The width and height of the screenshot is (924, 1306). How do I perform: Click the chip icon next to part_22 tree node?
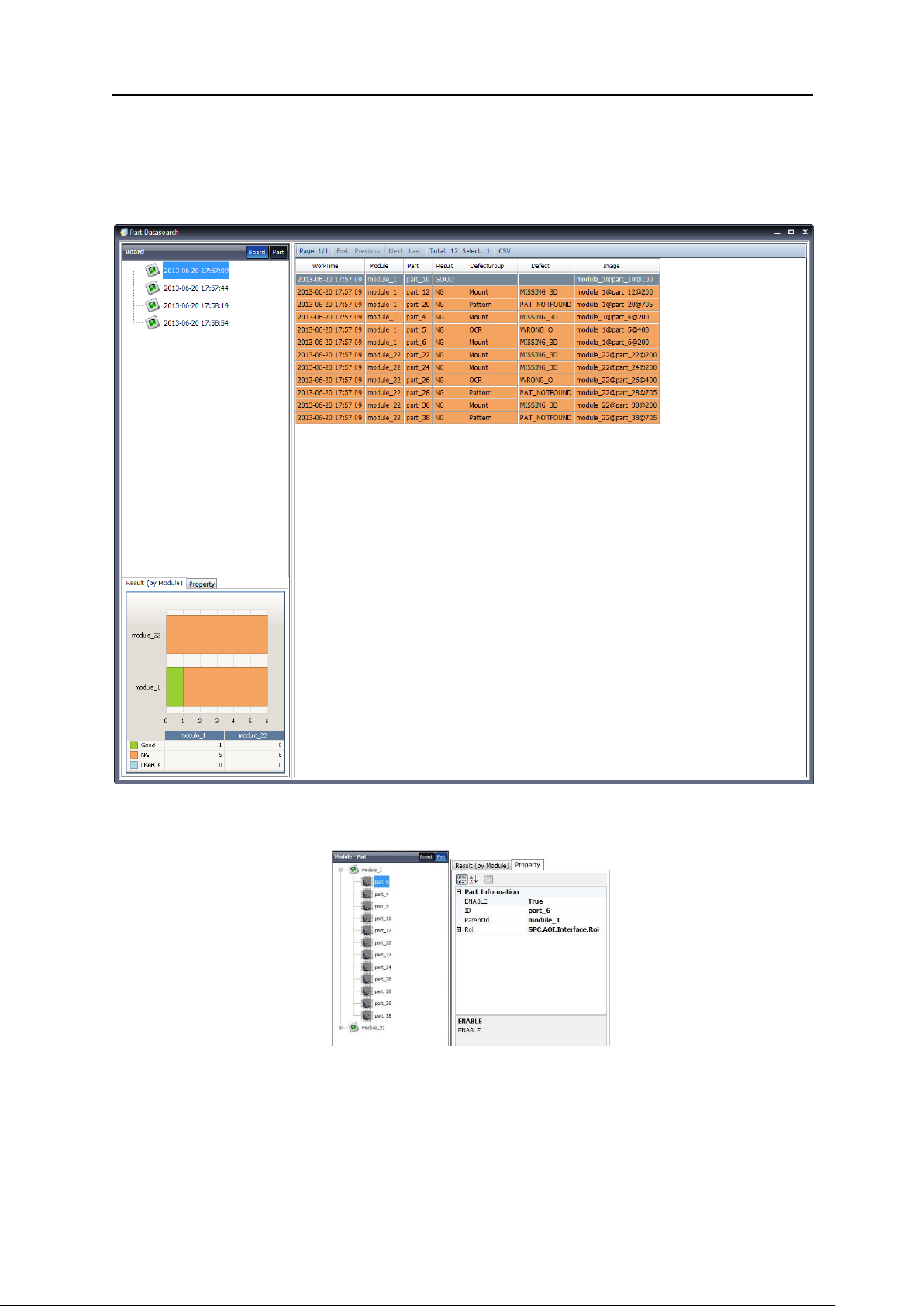367,955
